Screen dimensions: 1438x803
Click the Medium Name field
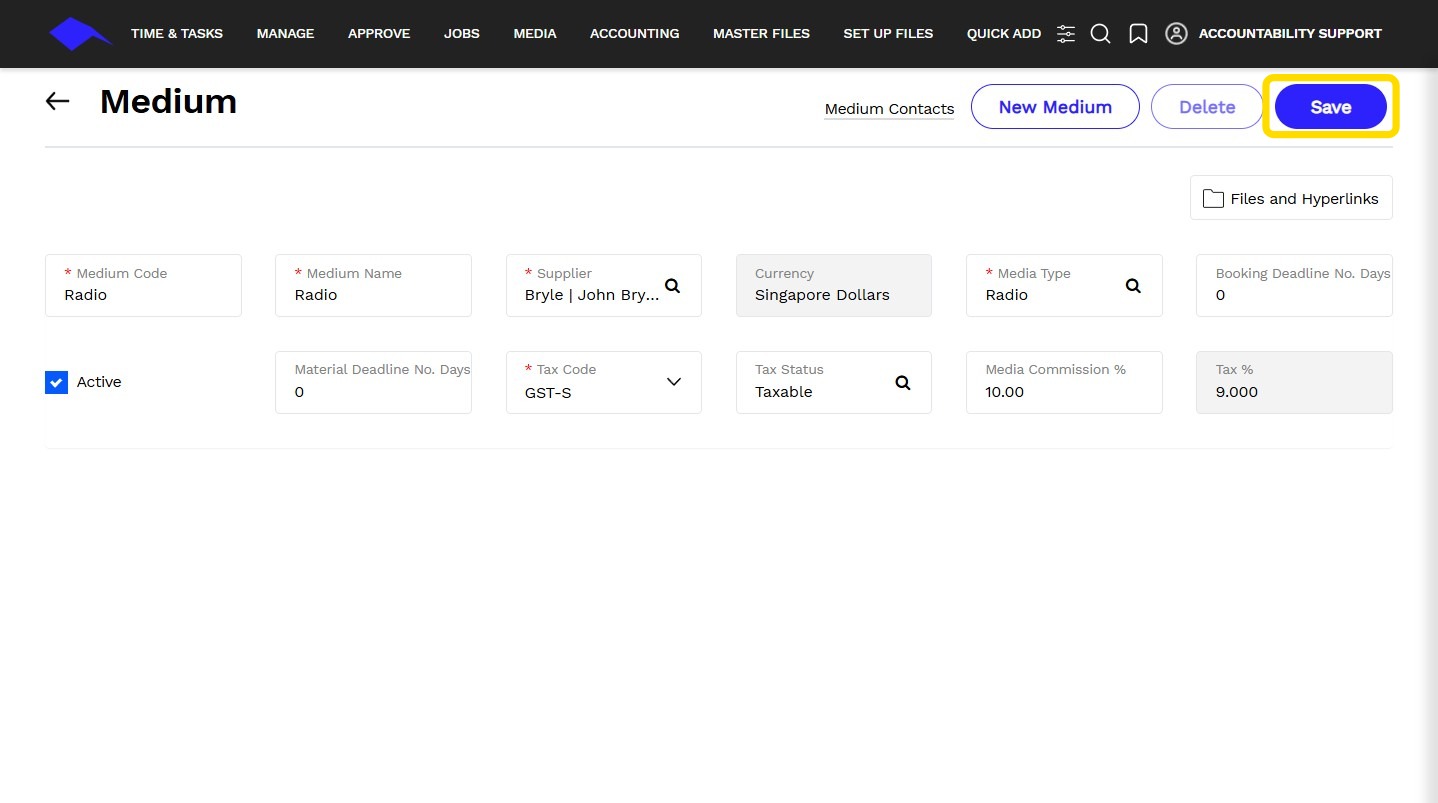pyautogui.click(x=373, y=285)
